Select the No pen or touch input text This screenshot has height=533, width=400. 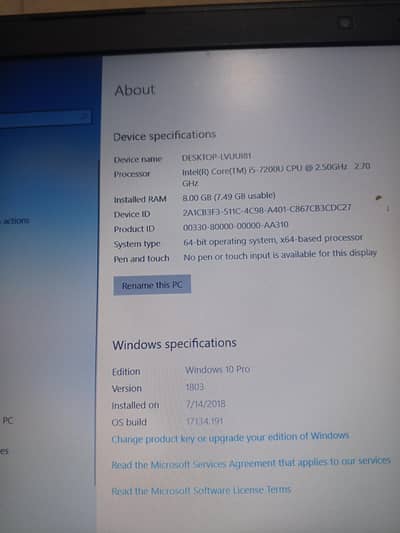click(280, 255)
